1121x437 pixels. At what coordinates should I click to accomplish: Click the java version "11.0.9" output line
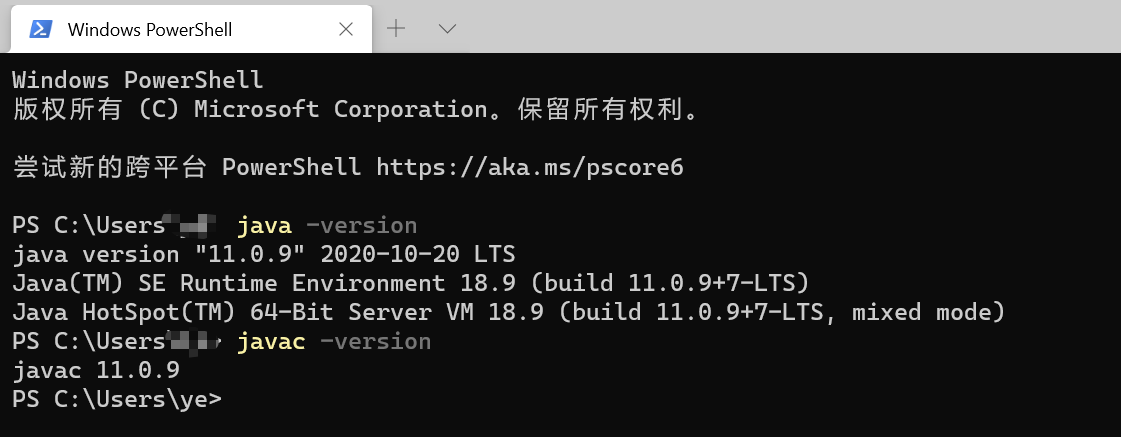(x=264, y=254)
